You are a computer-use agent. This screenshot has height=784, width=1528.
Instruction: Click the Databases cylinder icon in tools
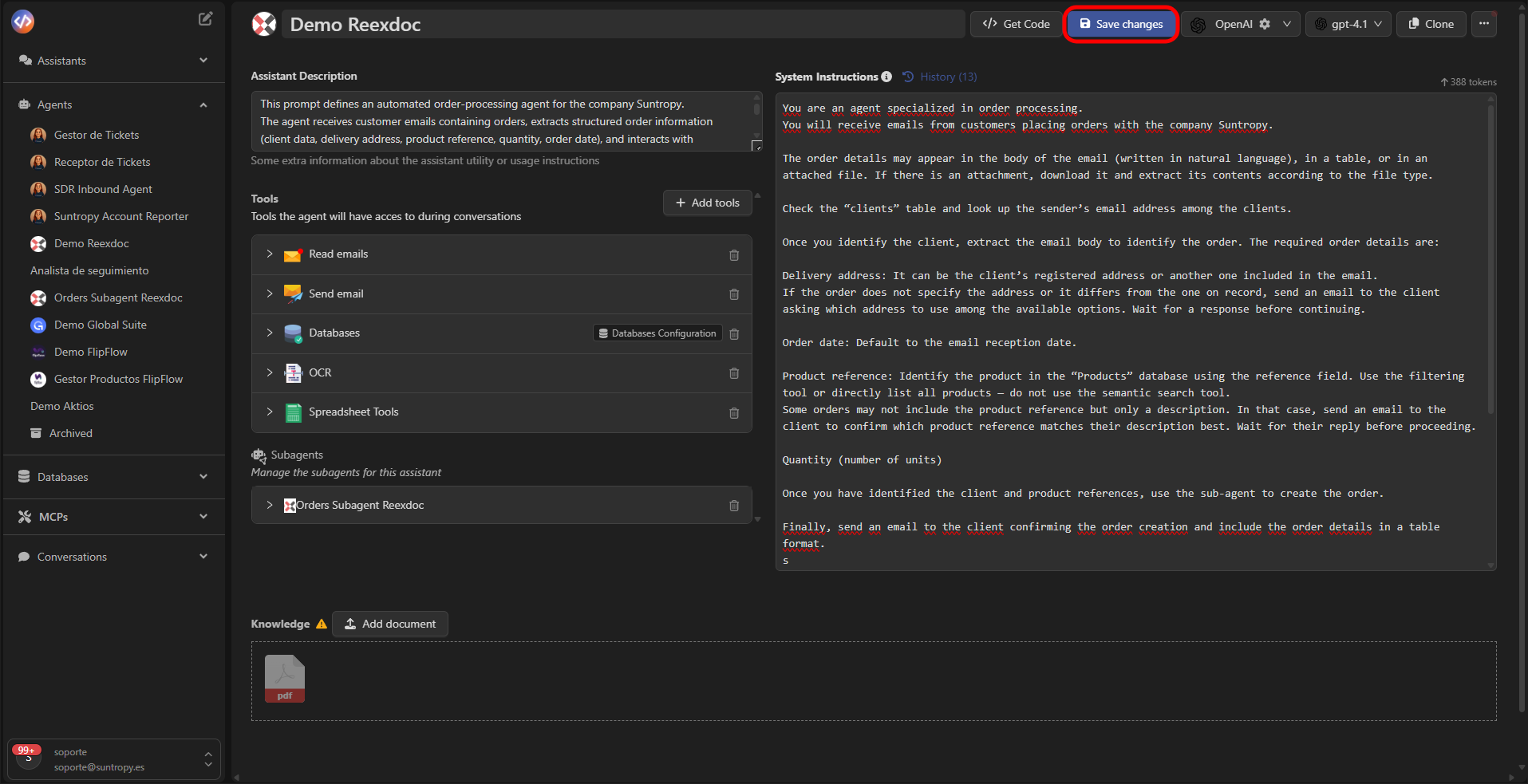(293, 333)
